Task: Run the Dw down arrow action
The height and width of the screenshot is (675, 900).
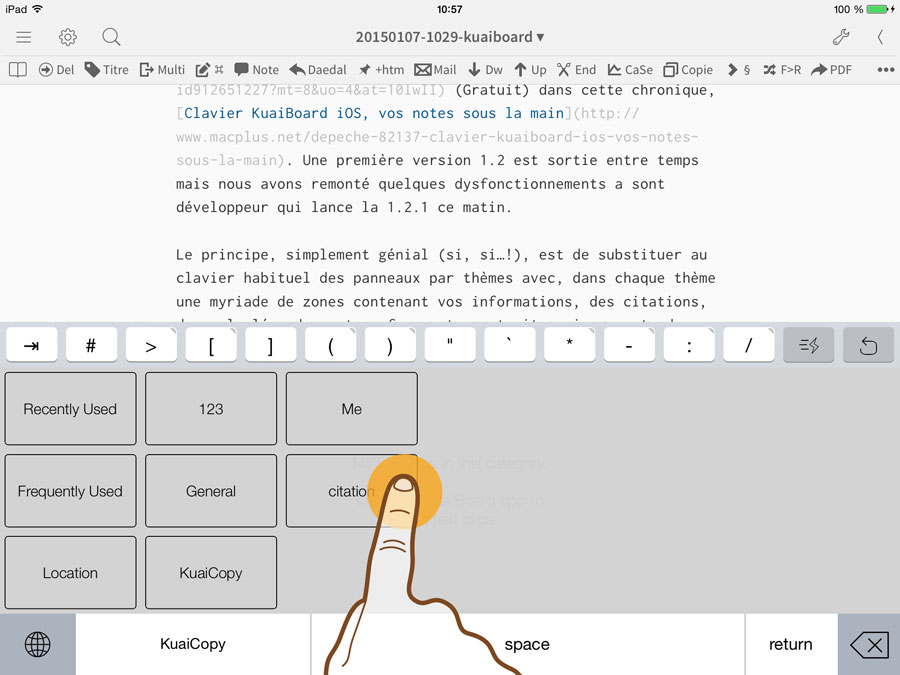Action: point(485,70)
